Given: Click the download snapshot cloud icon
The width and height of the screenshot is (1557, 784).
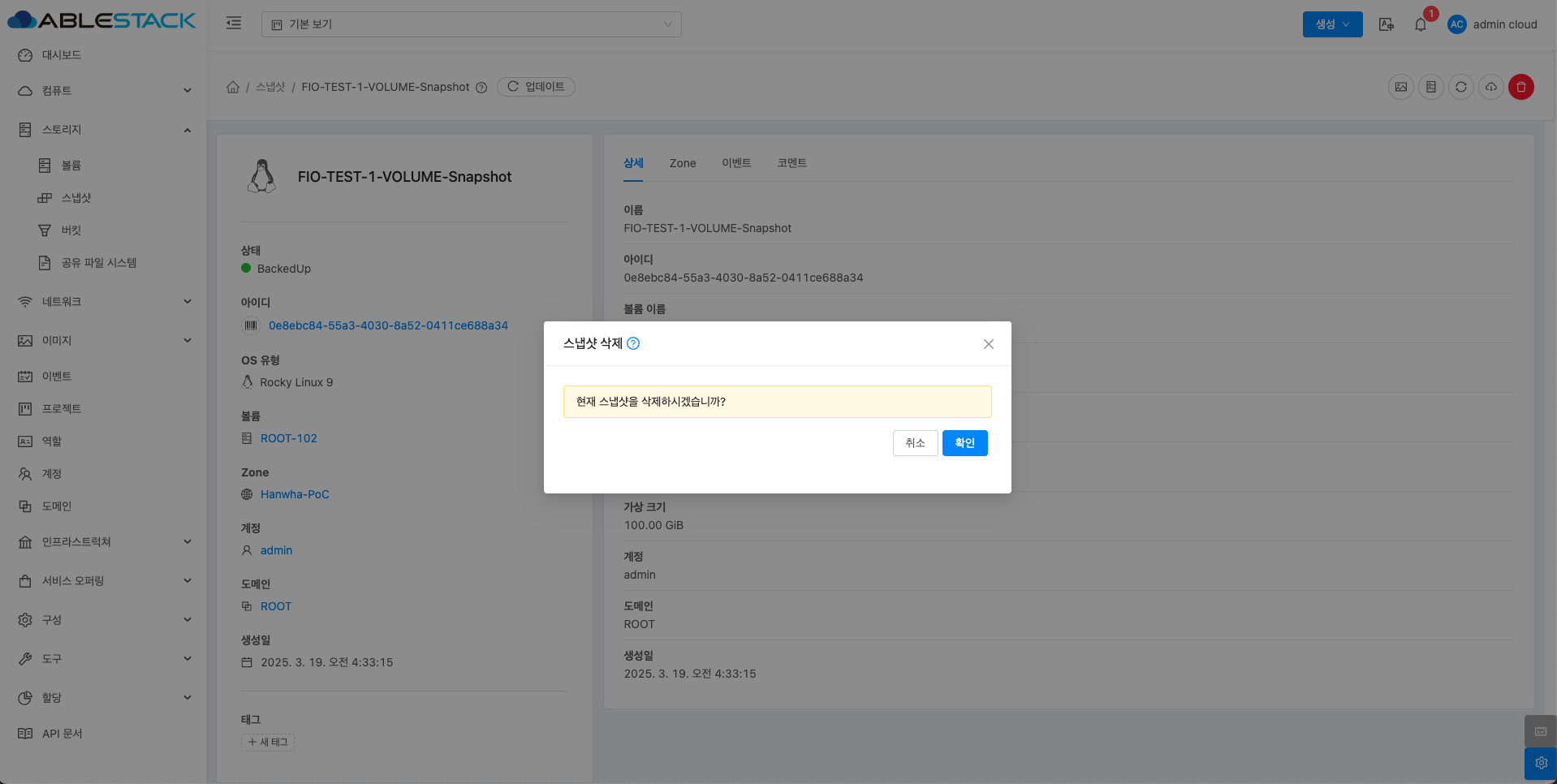Looking at the screenshot, I should pos(1490,87).
